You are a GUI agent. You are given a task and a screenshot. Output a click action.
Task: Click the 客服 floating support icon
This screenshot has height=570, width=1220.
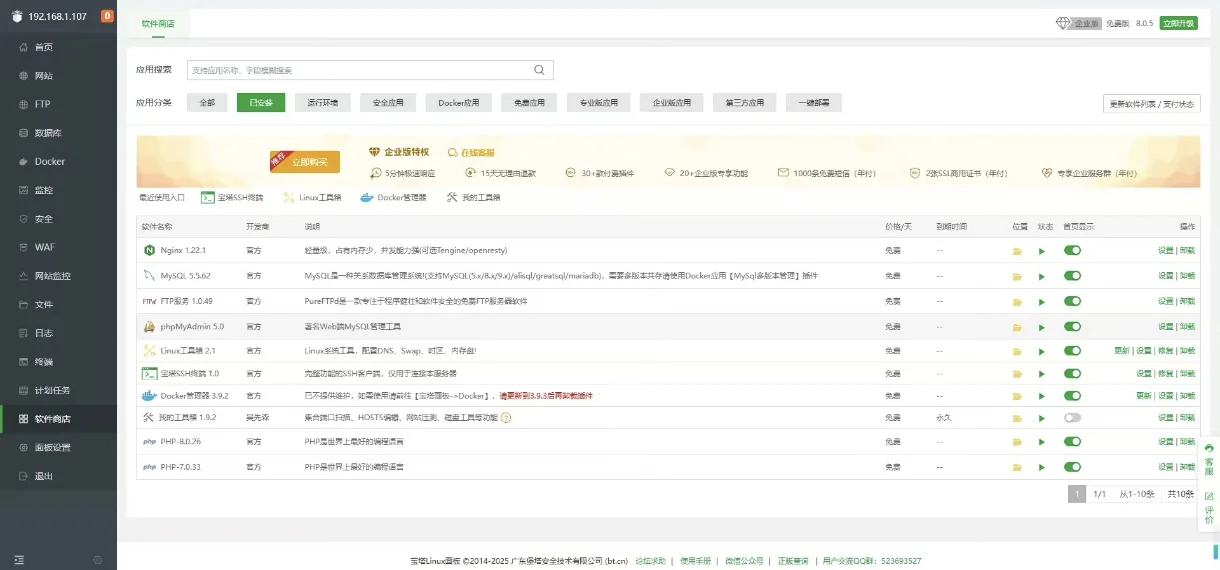pos(1209,459)
